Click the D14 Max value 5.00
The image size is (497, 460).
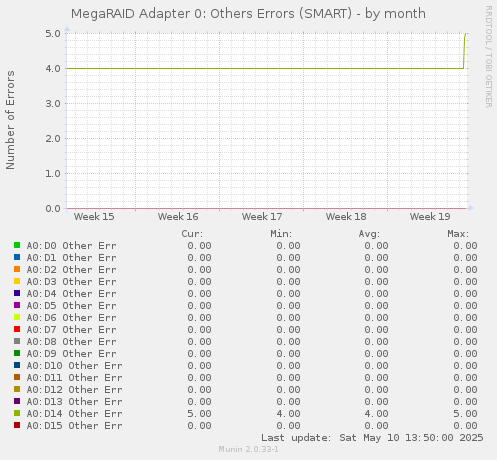click(x=465, y=414)
